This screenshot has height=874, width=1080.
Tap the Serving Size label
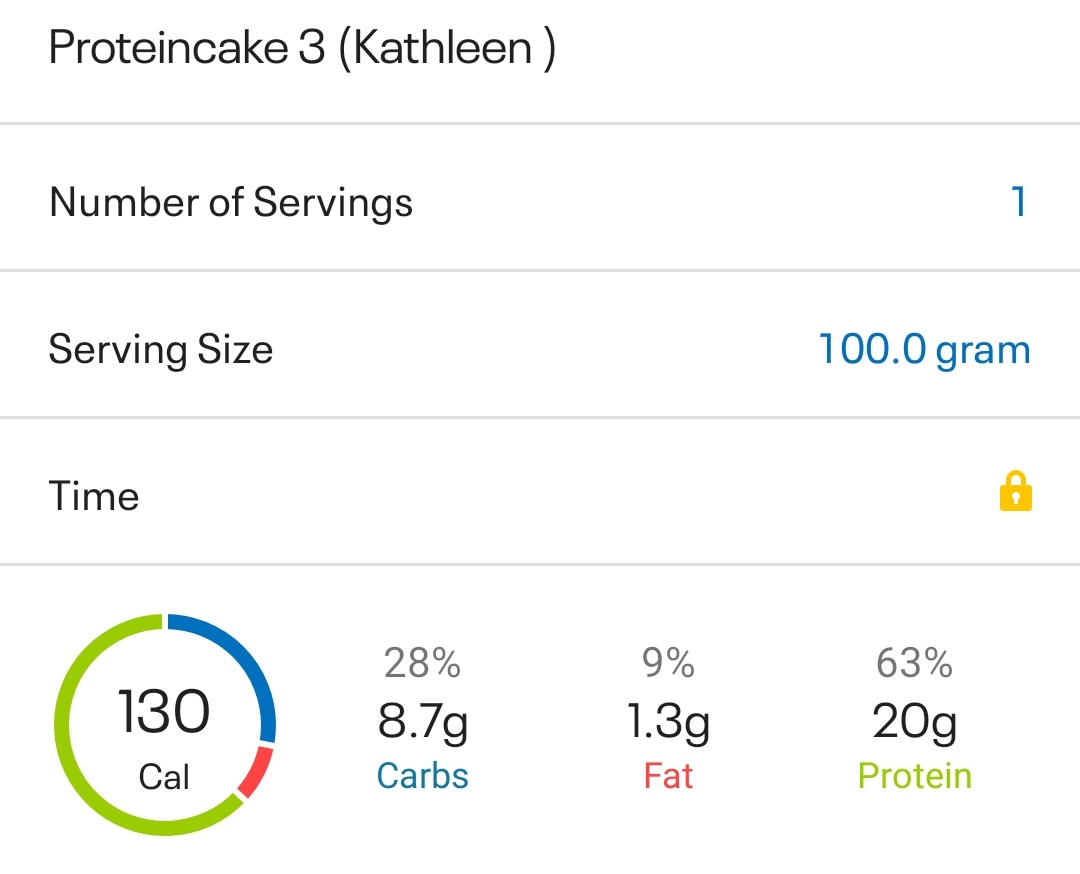tap(161, 349)
